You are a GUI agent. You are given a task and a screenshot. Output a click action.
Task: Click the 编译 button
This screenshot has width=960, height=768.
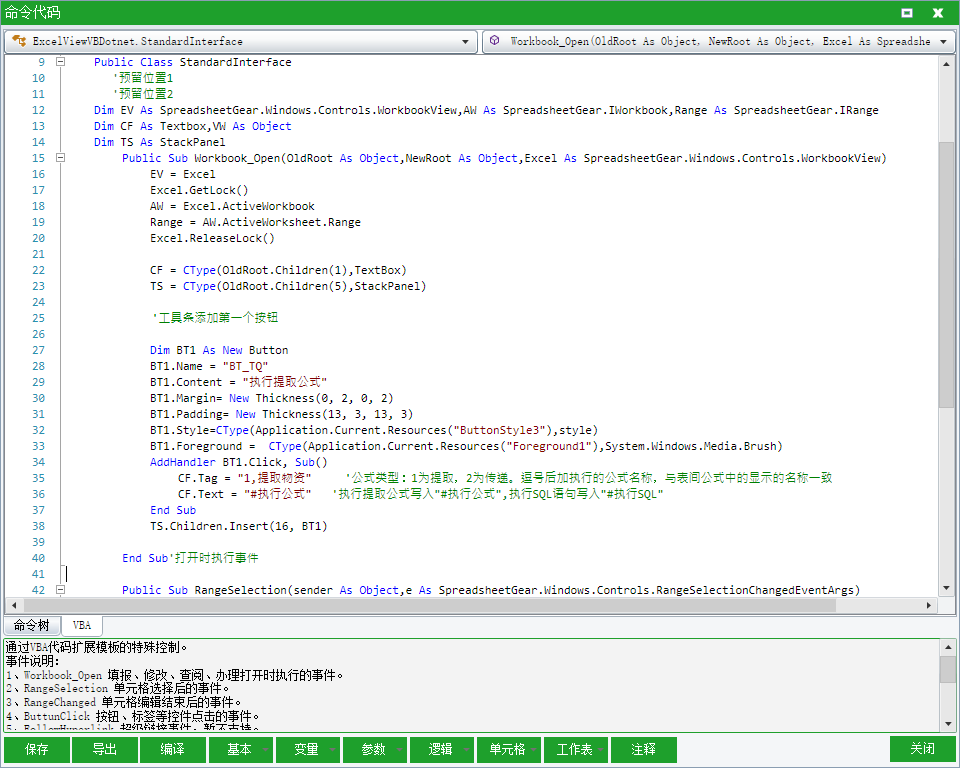point(172,750)
